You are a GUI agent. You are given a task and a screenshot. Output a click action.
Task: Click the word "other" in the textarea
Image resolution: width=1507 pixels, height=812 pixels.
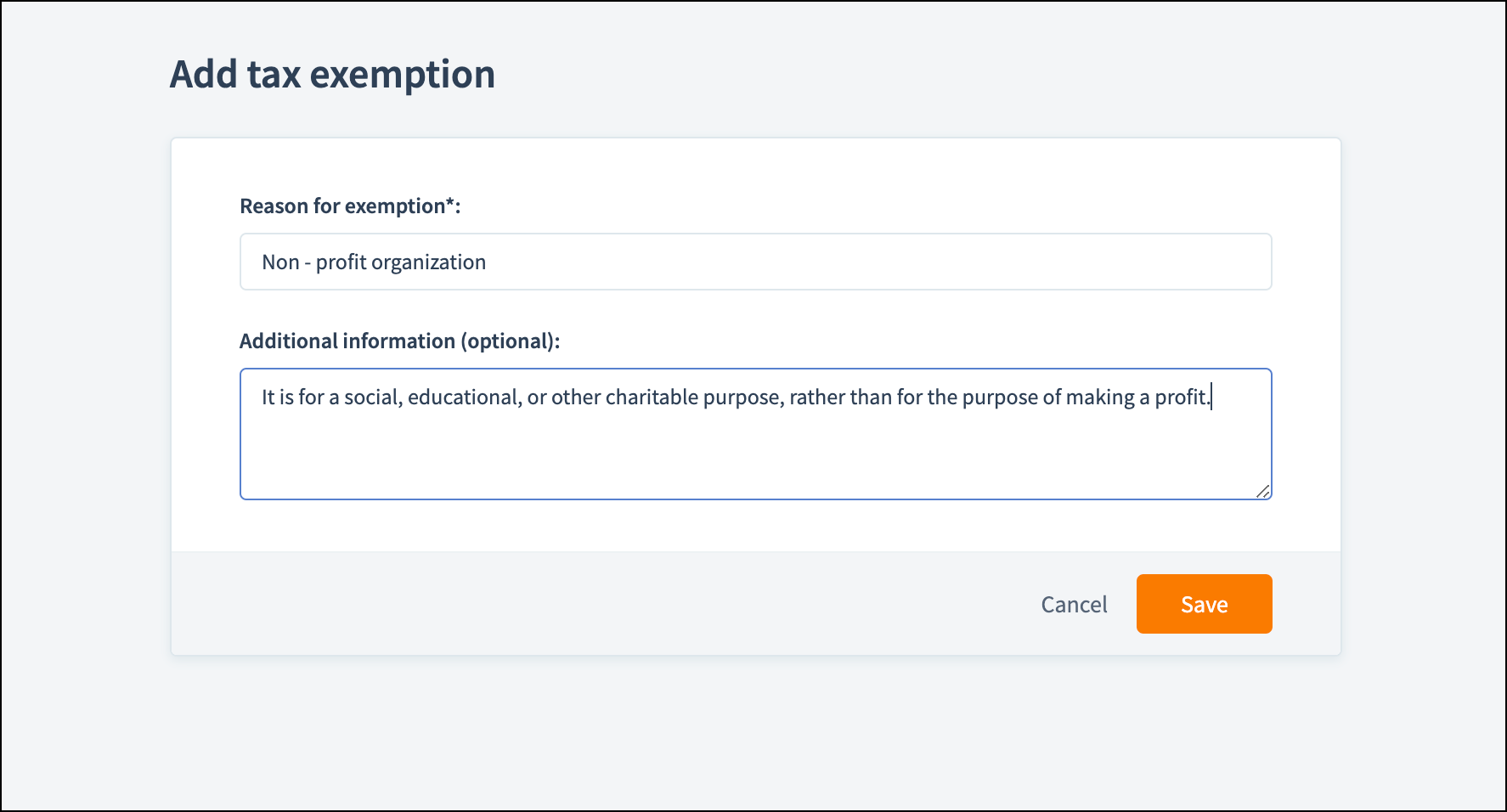pyautogui.click(x=575, y=398)
